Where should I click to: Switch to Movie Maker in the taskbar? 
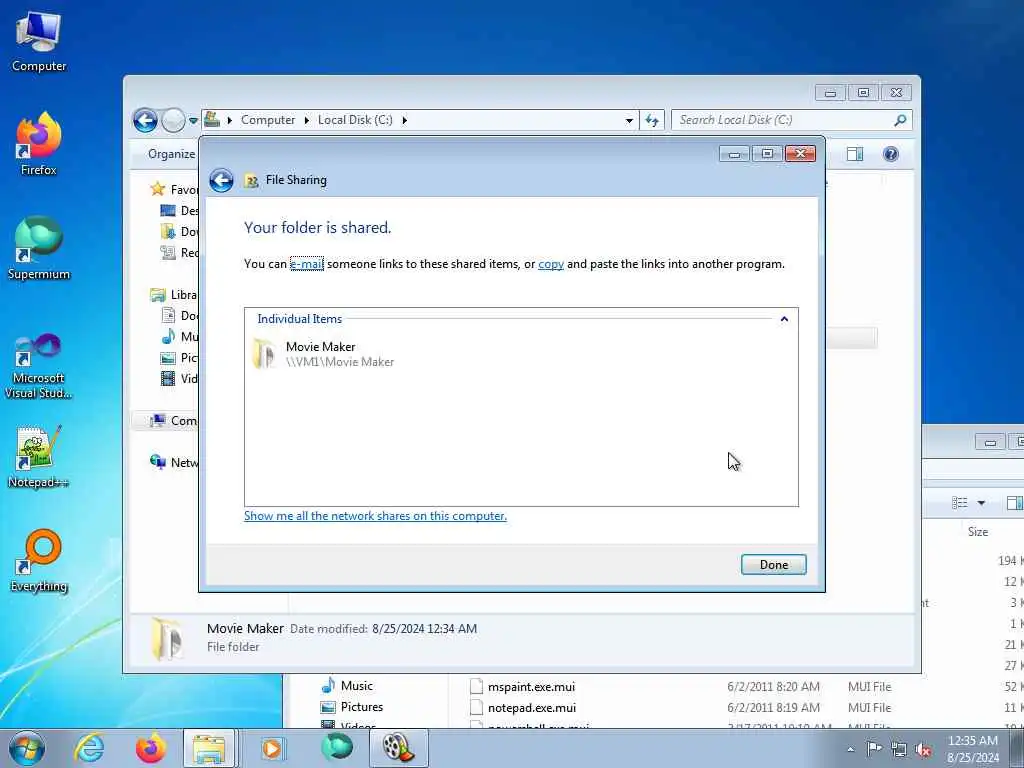point(399,748)
